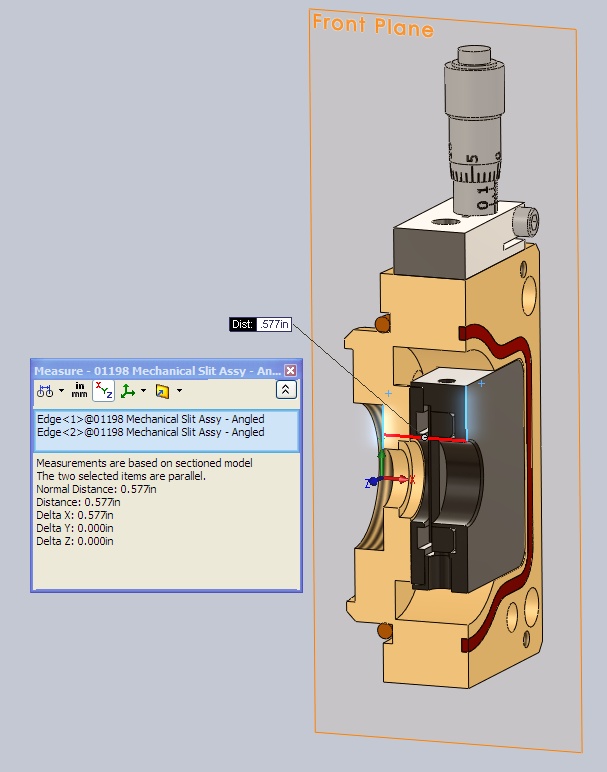Click the Projected On icon
This screenshot has height=772, width=607.
tap(162, 391)
